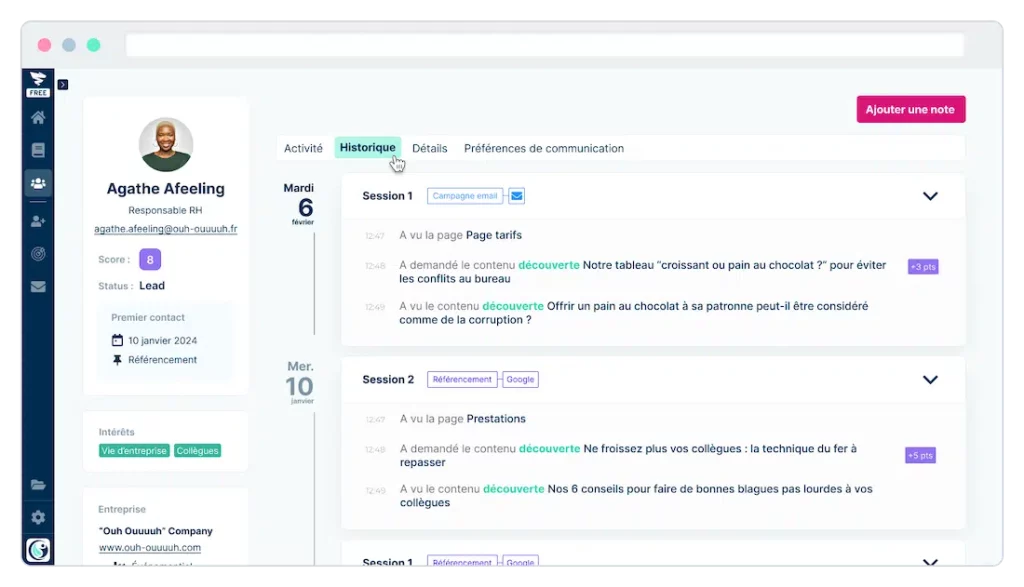Collapse Session 2 with its chevron
Screen dimensions: 1024x587
coord(930,379)
